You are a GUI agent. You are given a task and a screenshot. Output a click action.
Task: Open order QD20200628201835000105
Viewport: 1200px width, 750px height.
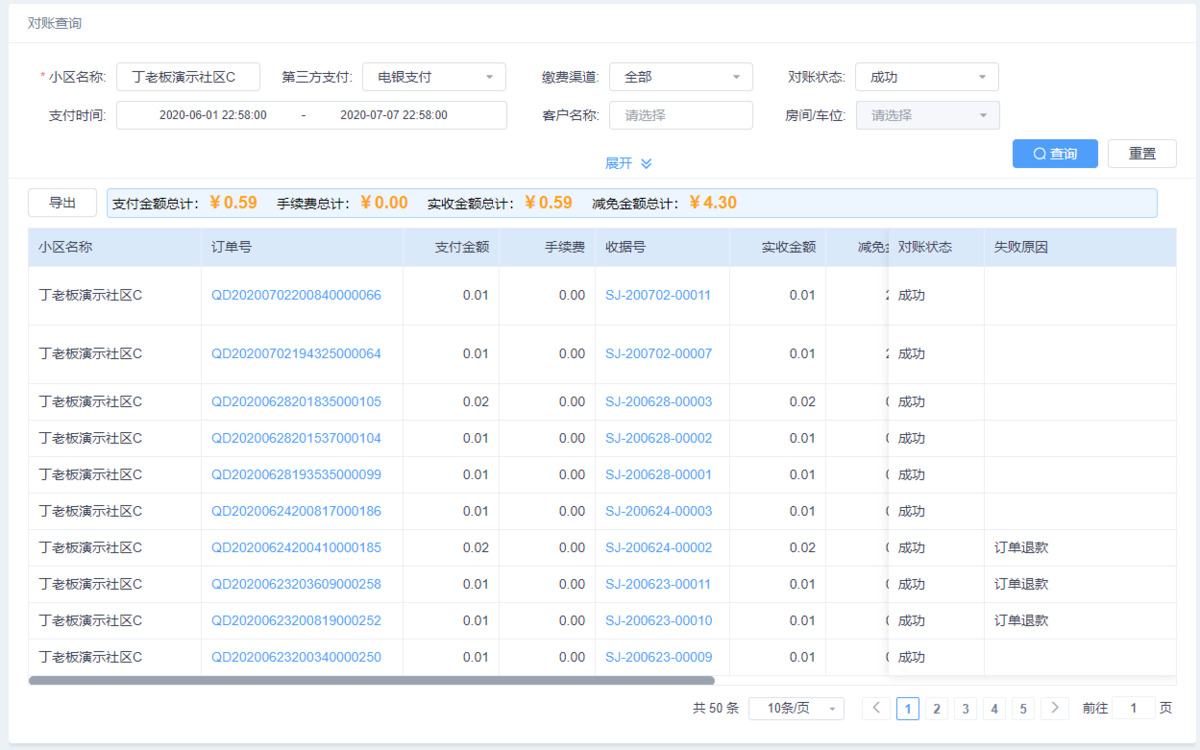(x=296, y=402)
